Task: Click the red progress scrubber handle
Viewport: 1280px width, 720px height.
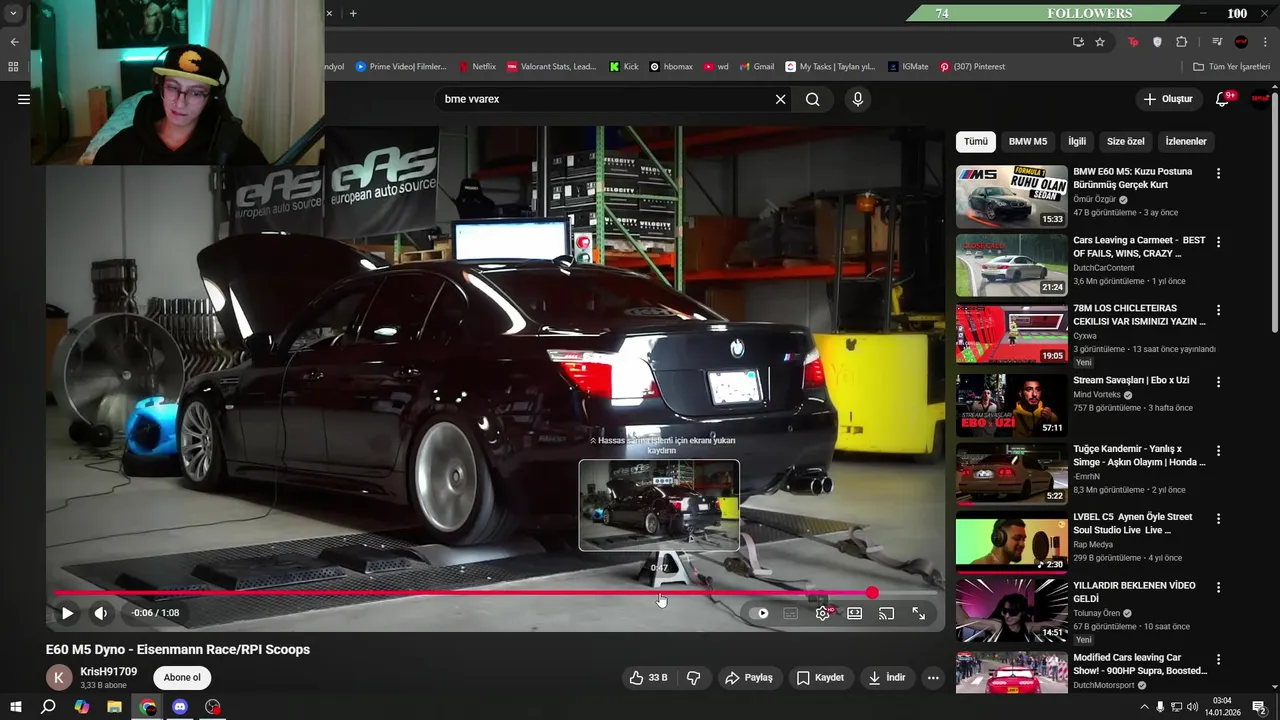Action: point(873,593)
